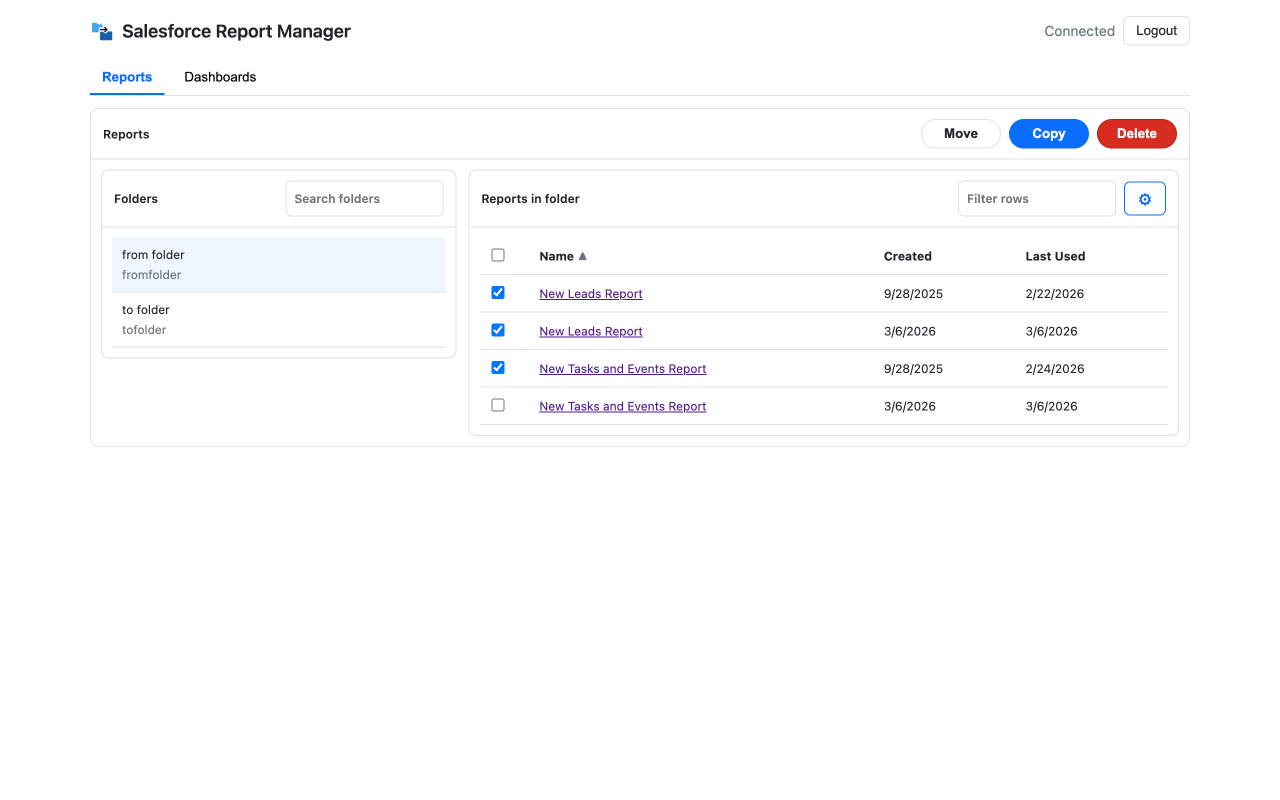1280x800 pixels.
Task: Click the Salesforce Report Manager folder logo
Action: click(101, 30)
